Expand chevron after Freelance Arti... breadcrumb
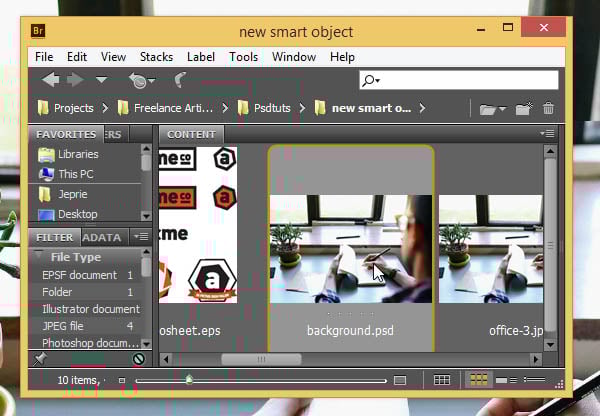Screen dimensions: 600x416 tap(225, 108)
